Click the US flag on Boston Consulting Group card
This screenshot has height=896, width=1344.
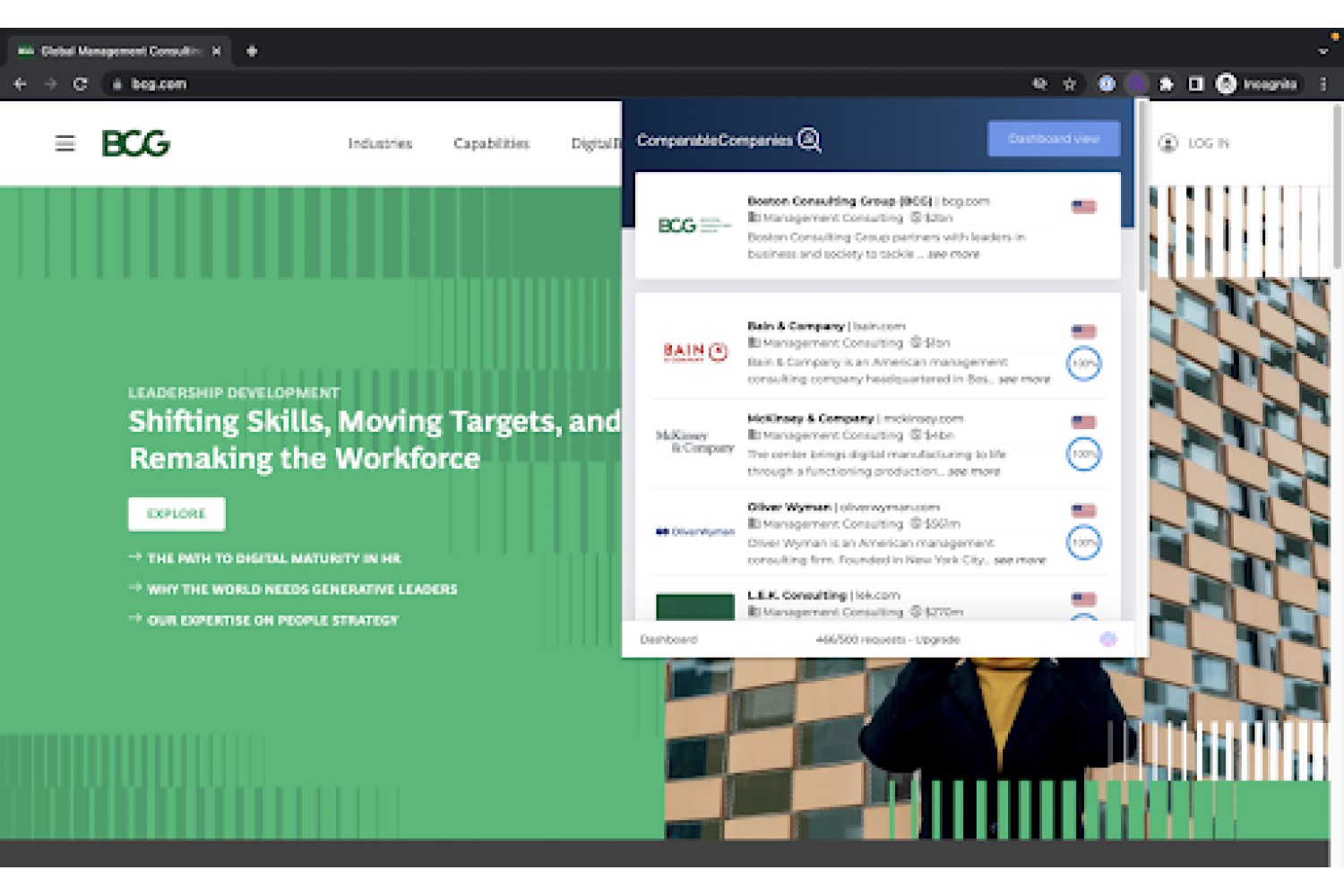click(1084, 207)
